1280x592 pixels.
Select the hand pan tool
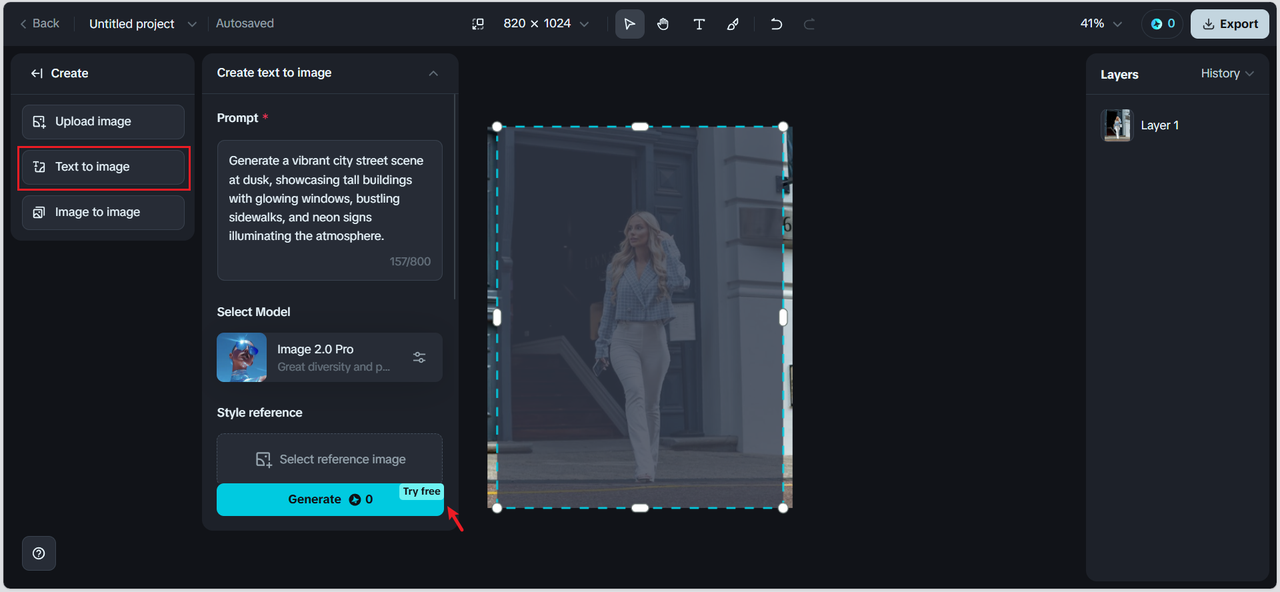(663, 24)
